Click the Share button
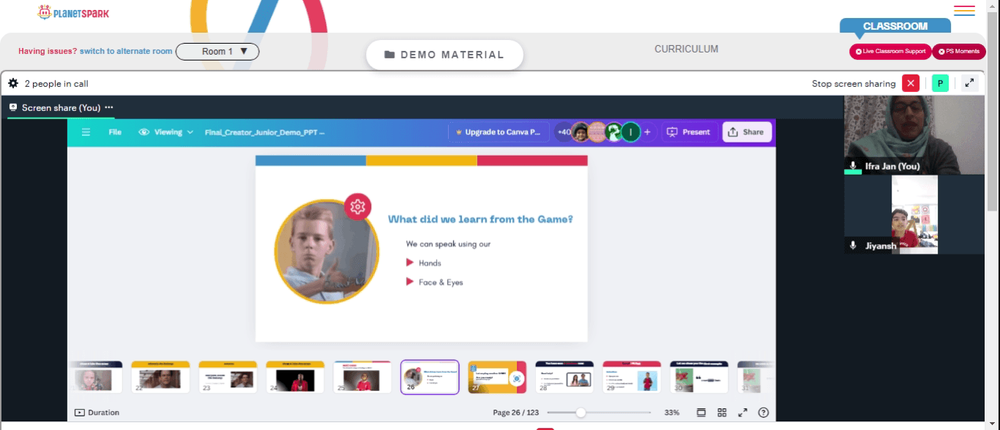This screenshot has height=430, width=1000. coord(747,132)
